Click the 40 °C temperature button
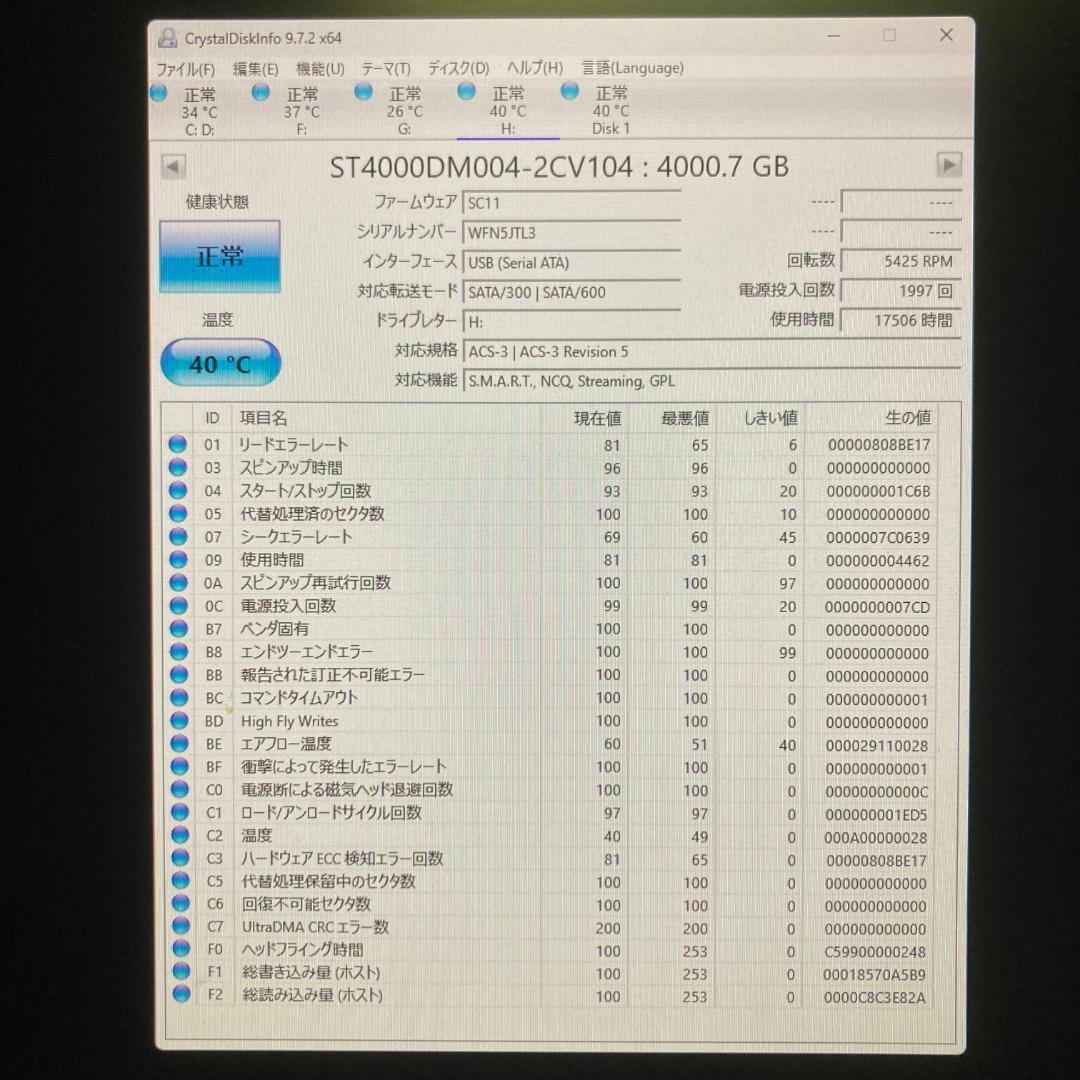 tap(220, 364)
